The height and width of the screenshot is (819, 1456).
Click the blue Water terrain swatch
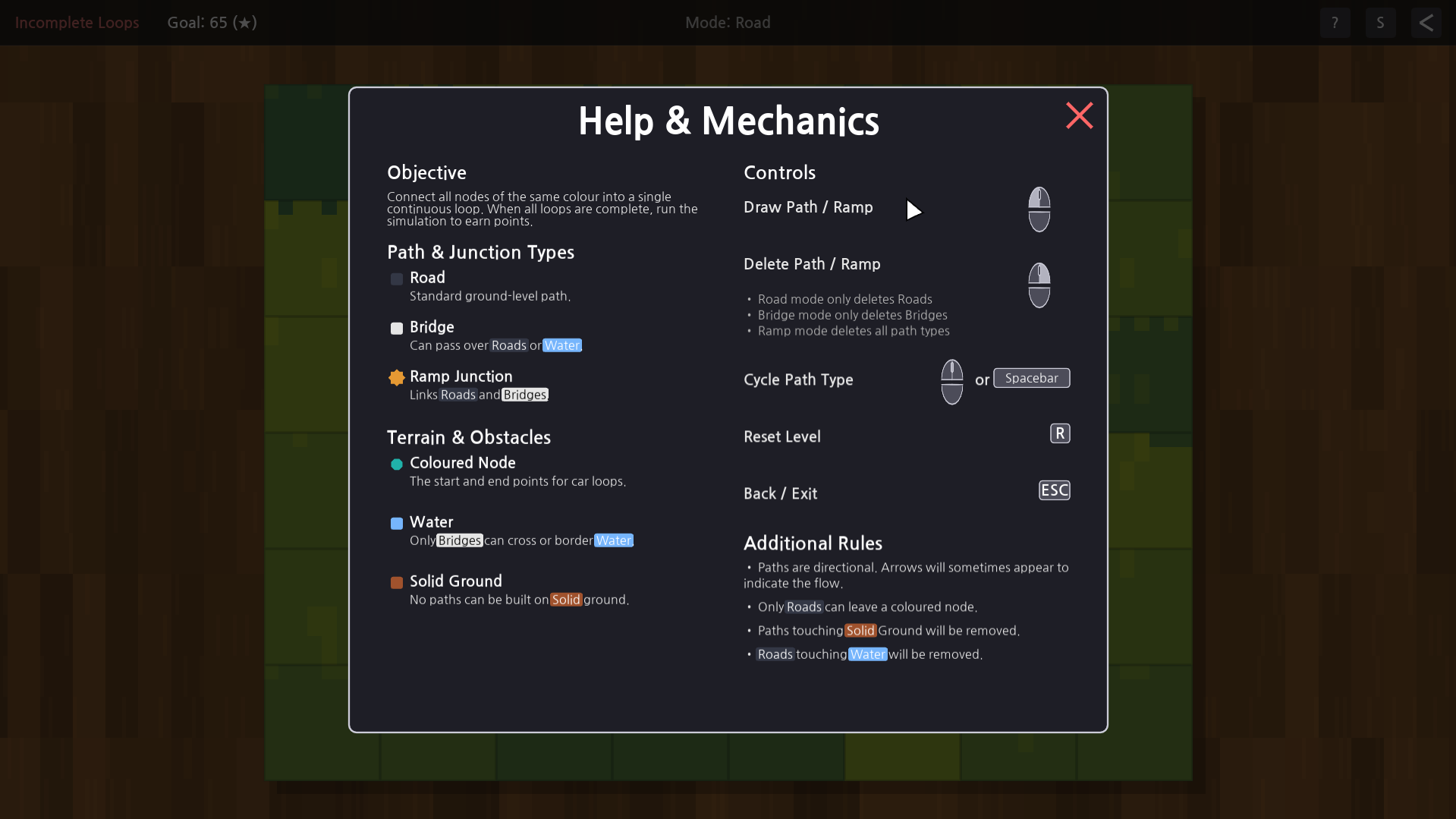click(397, 523)
